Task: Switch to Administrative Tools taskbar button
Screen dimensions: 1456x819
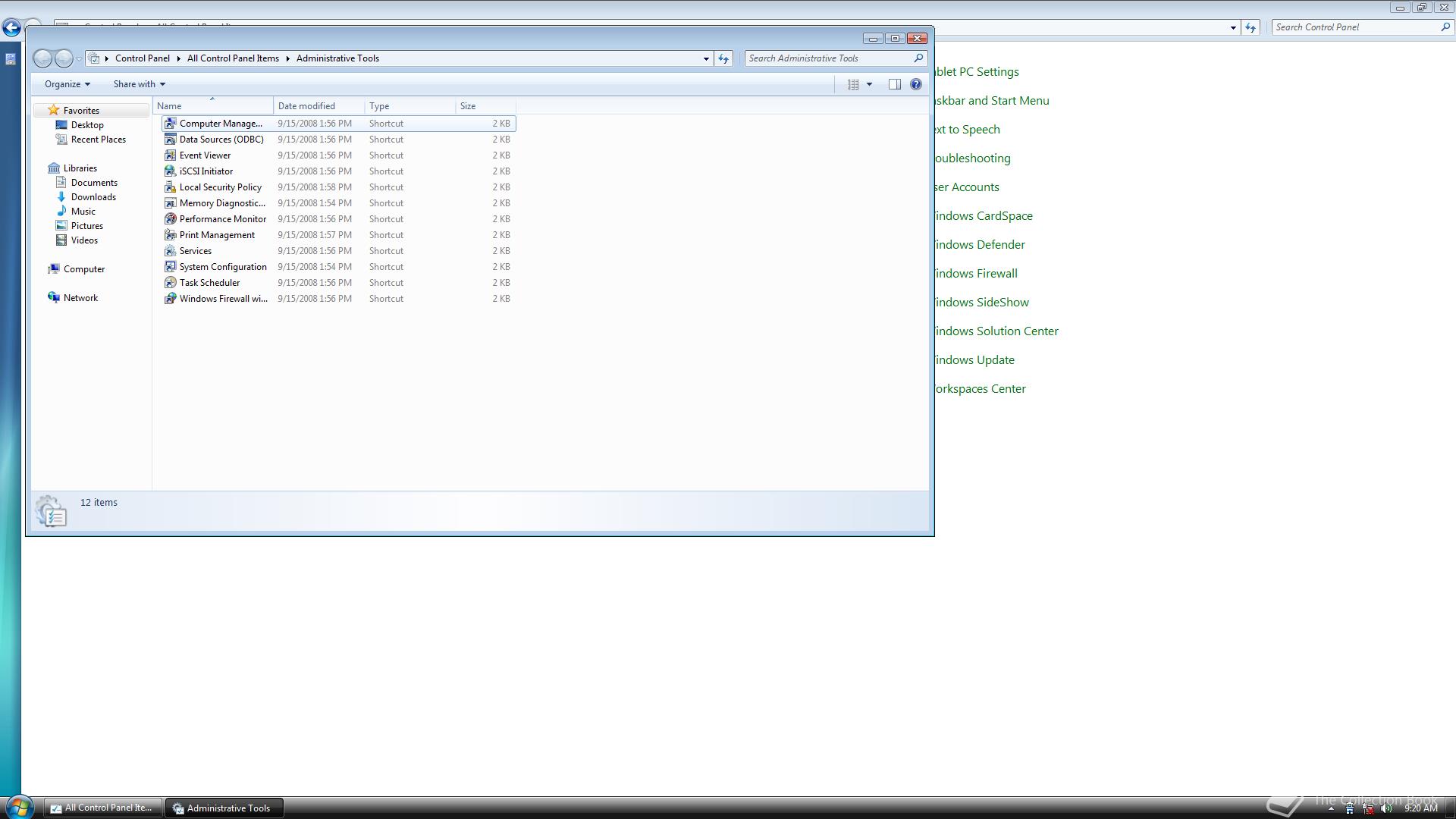Action: click(x=224, y=808)
